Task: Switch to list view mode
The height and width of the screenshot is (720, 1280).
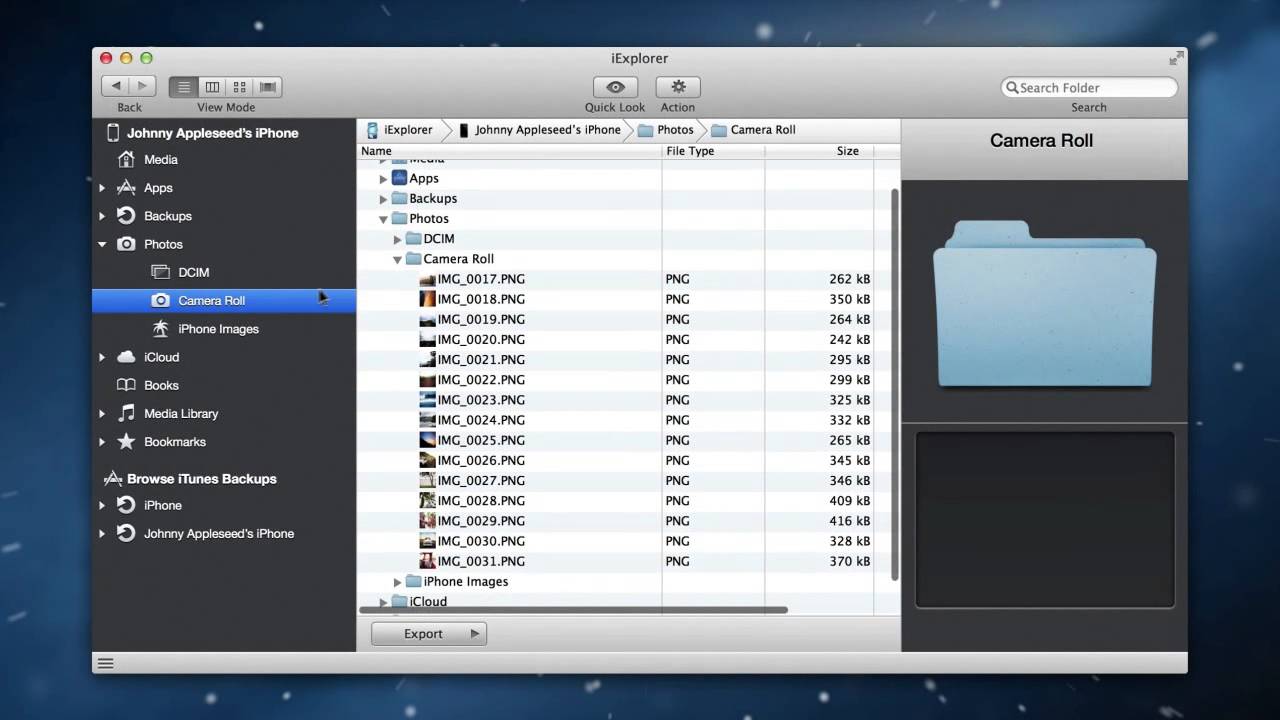Action: [183, 87]
